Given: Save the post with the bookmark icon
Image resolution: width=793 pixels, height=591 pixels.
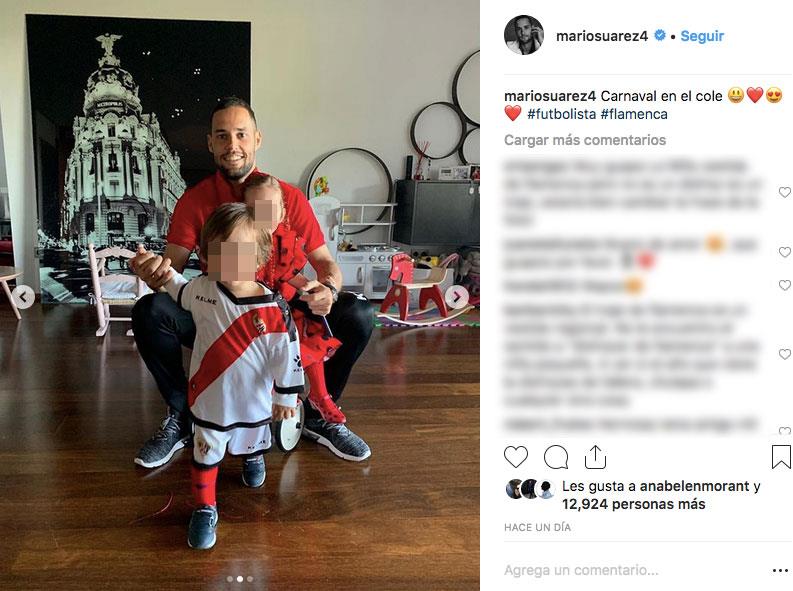Looking at the screenshot, I should (x=781, y=457).
